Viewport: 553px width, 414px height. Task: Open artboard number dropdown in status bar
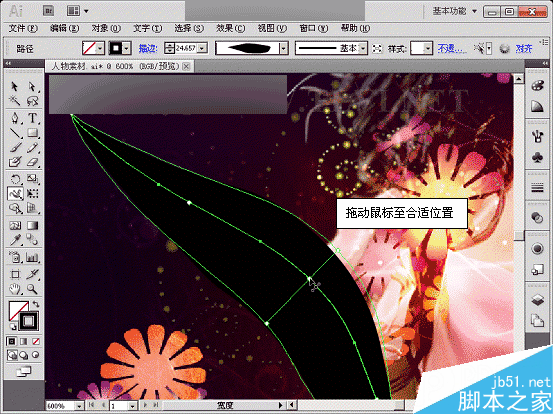click(x=133, y=406)
